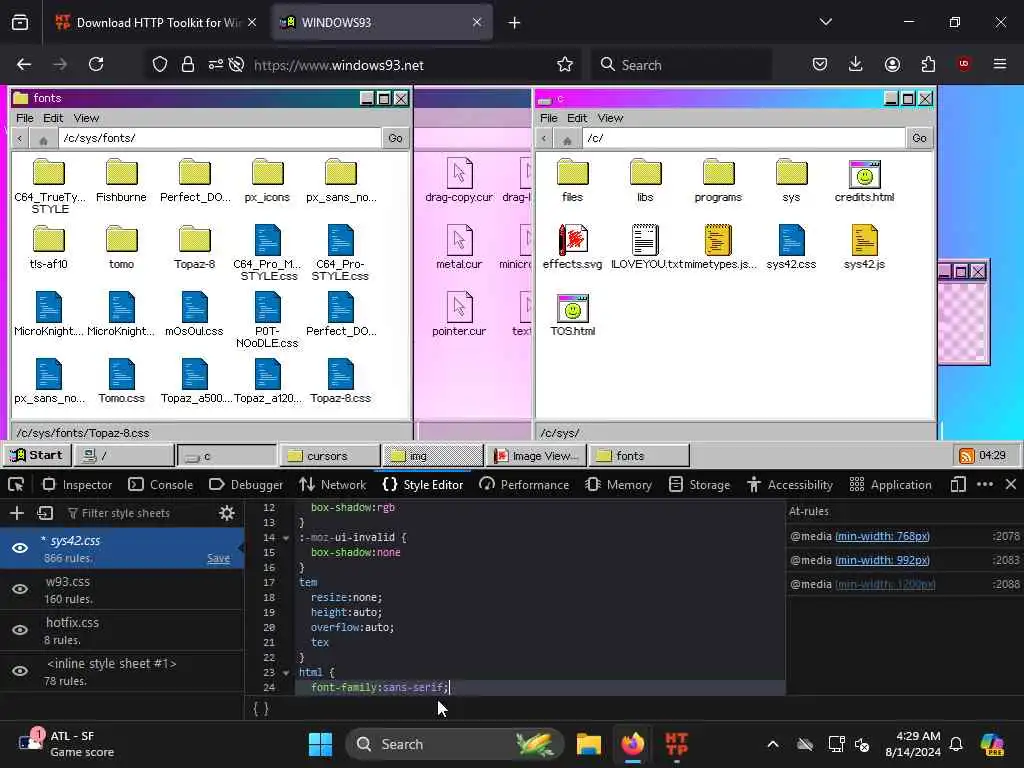Save the sys42.css style sheet
This screenshot has height=768, width=1024.
click(218, 558)
